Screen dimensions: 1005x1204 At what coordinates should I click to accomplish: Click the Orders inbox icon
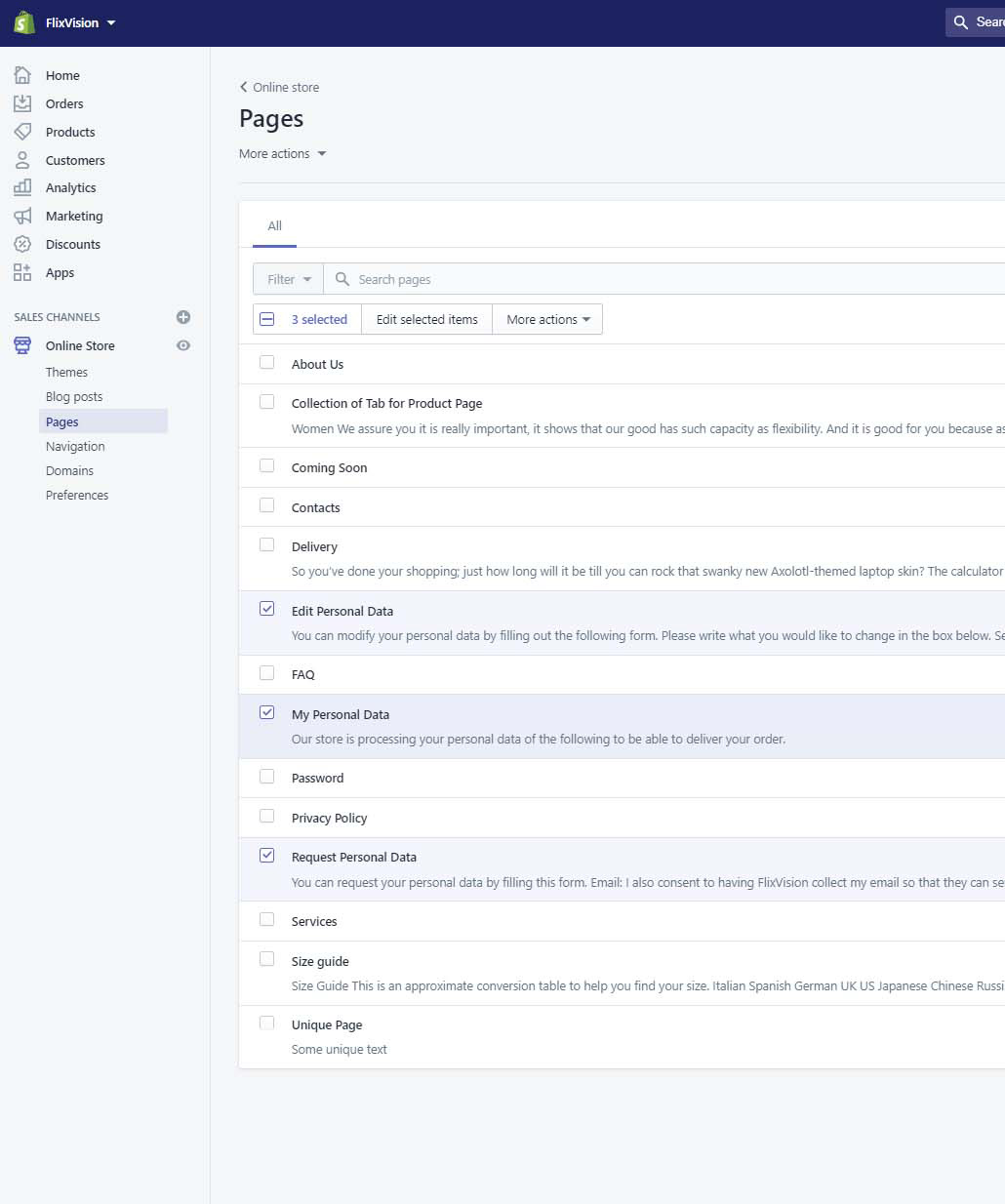point(22,103)
